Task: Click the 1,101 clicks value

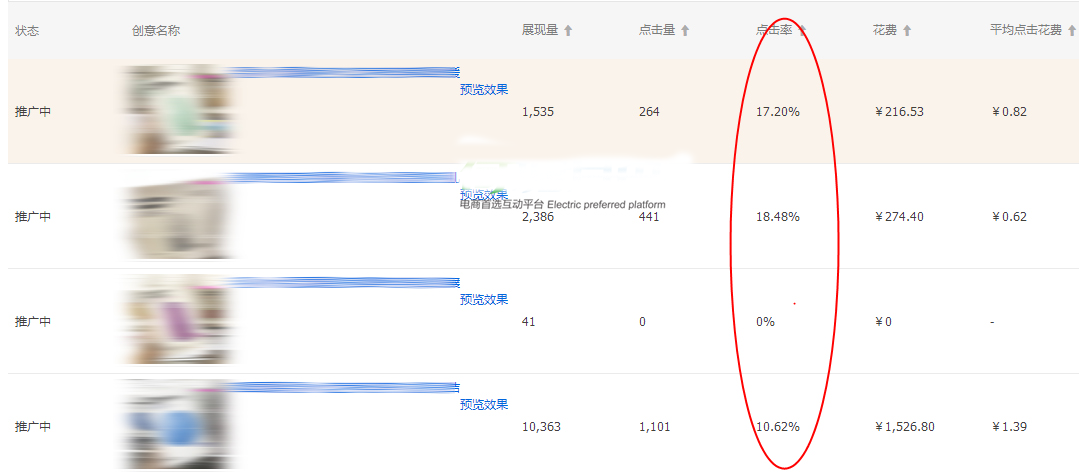Action: pyautogui.click(x=654, y=427)
